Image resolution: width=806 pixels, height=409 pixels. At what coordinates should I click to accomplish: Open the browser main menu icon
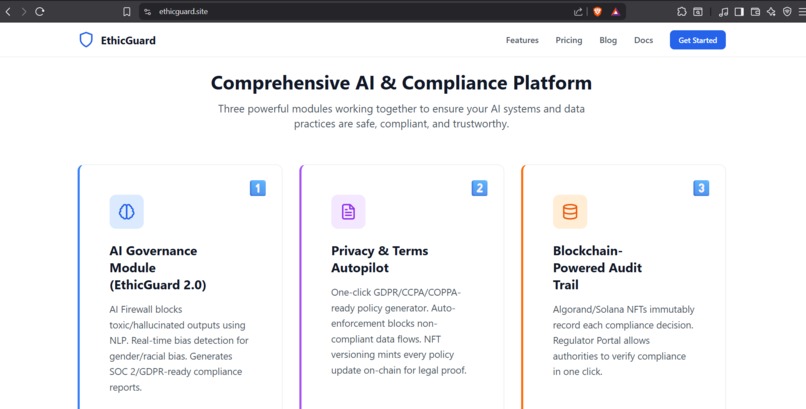click(x=802, y=11)
